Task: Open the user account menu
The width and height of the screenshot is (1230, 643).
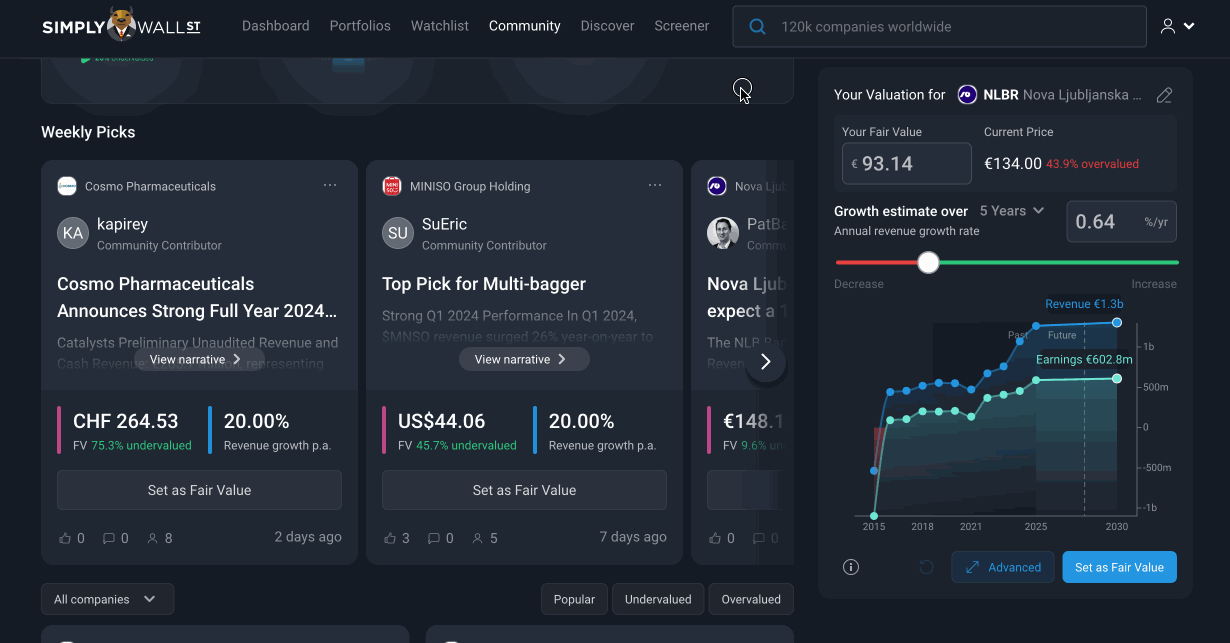Action: coord(1177,26)
